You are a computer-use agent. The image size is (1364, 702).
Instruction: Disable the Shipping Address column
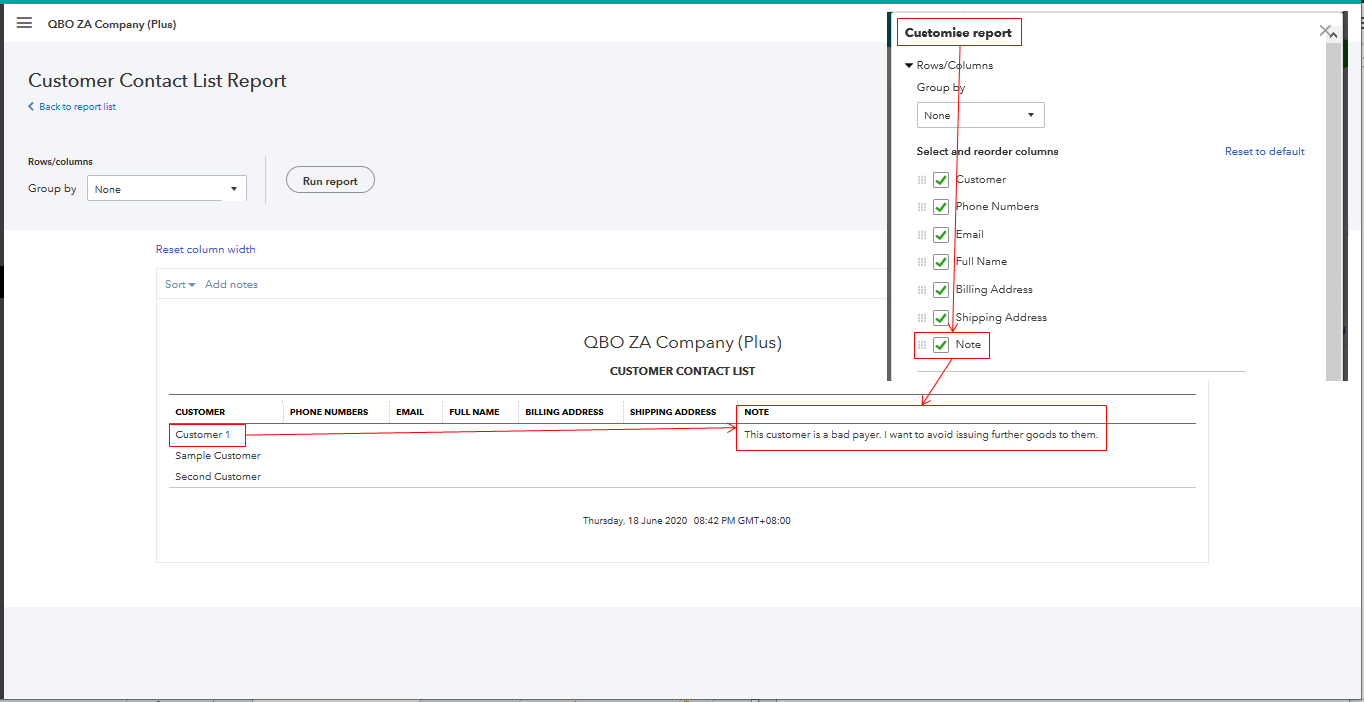tap(940, 317)
